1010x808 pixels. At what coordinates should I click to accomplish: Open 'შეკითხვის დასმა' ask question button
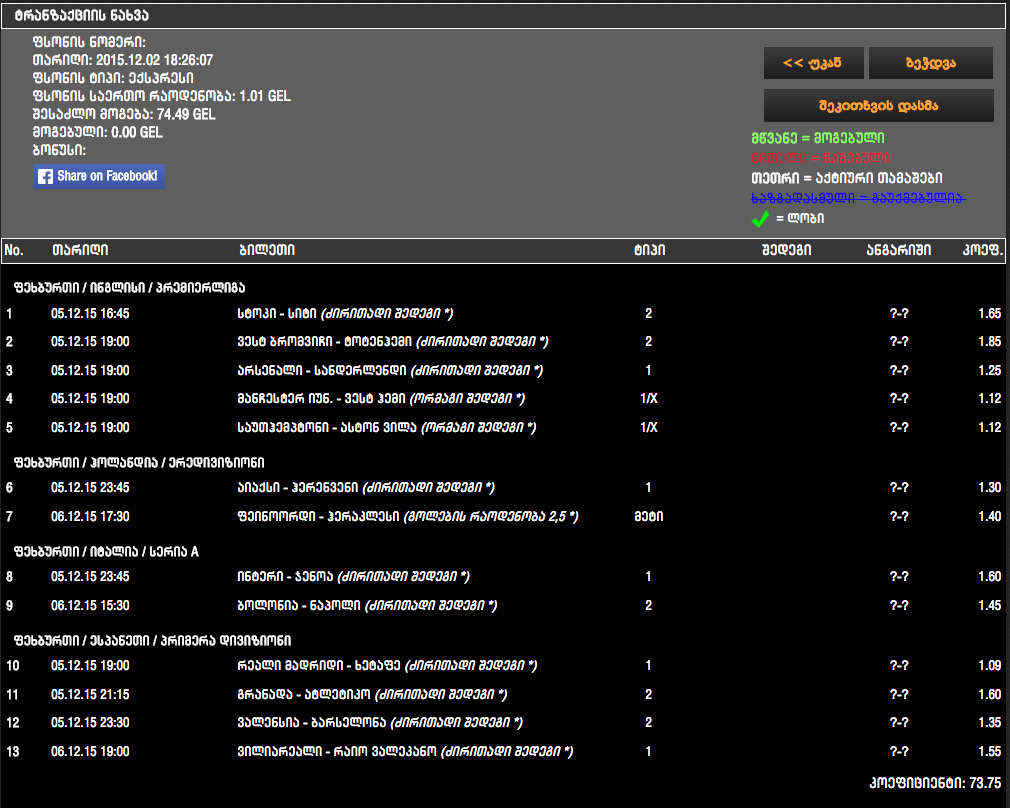click(x=878, y=105)
